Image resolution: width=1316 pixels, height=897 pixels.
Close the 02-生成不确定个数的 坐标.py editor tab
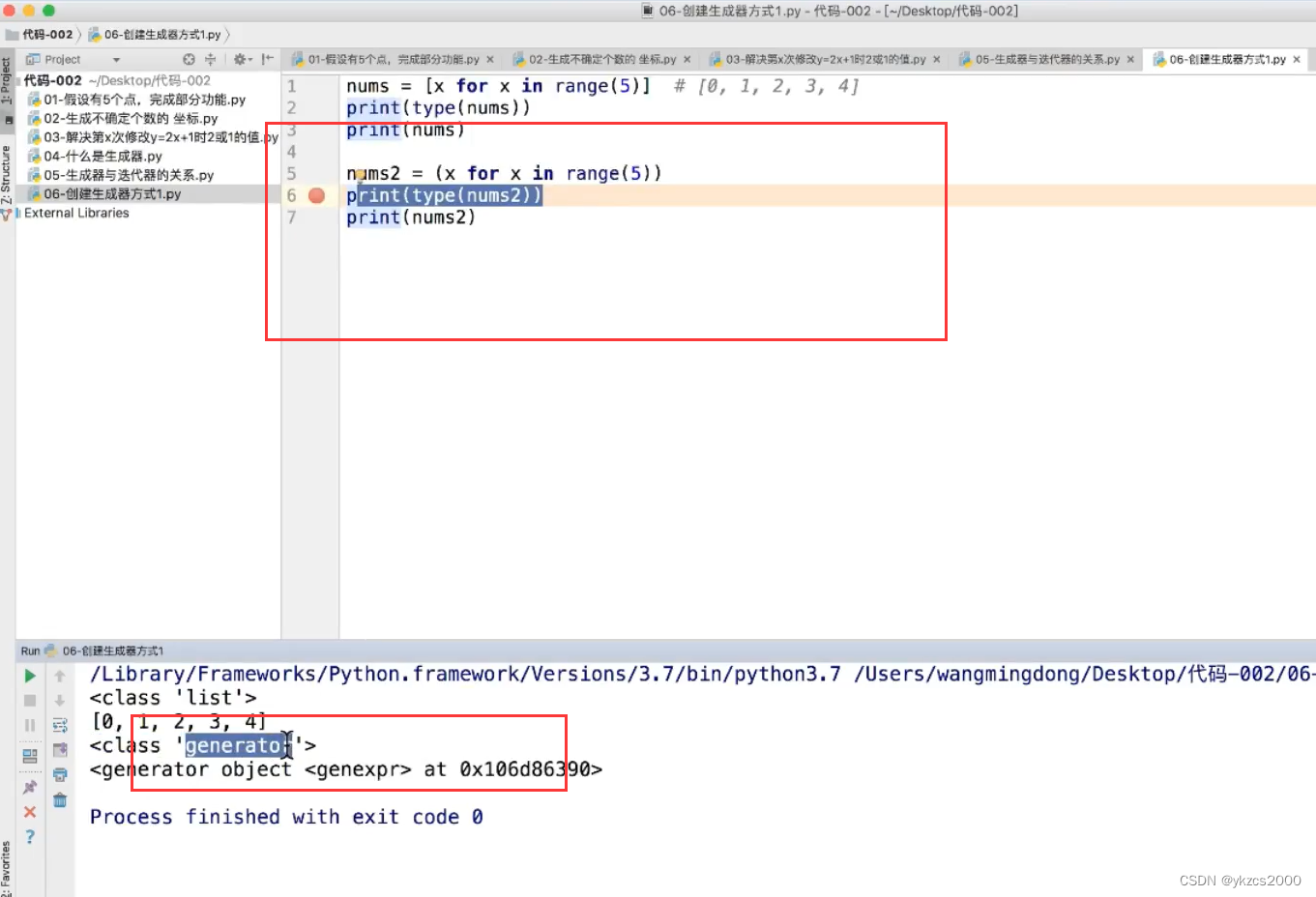[x=687, y=59]
